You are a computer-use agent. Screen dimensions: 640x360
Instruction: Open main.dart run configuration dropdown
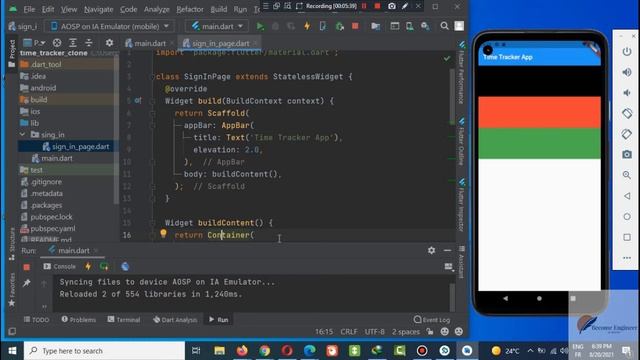(x=217, y=27)
